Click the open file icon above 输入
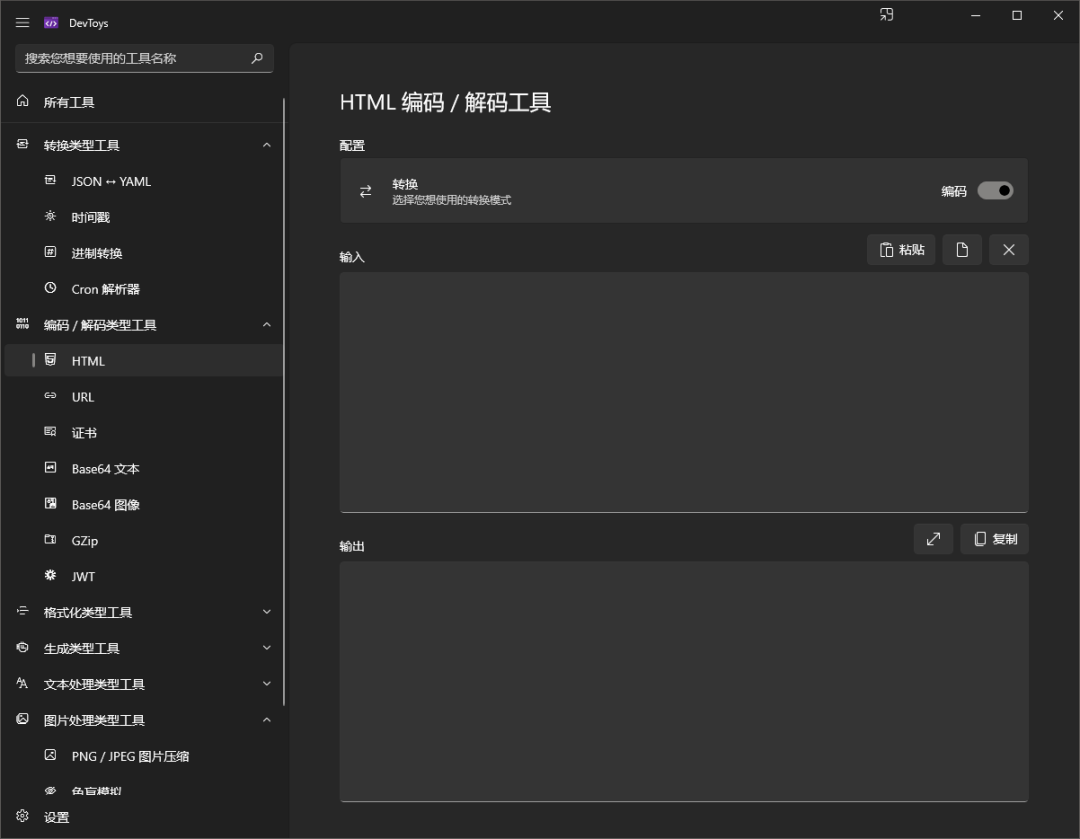1080x839 pixels. [x=962, y=250]
